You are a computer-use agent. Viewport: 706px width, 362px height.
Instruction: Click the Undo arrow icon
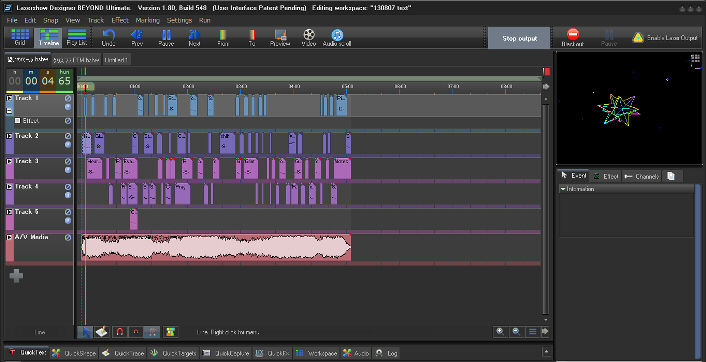(x=109, y=34)
